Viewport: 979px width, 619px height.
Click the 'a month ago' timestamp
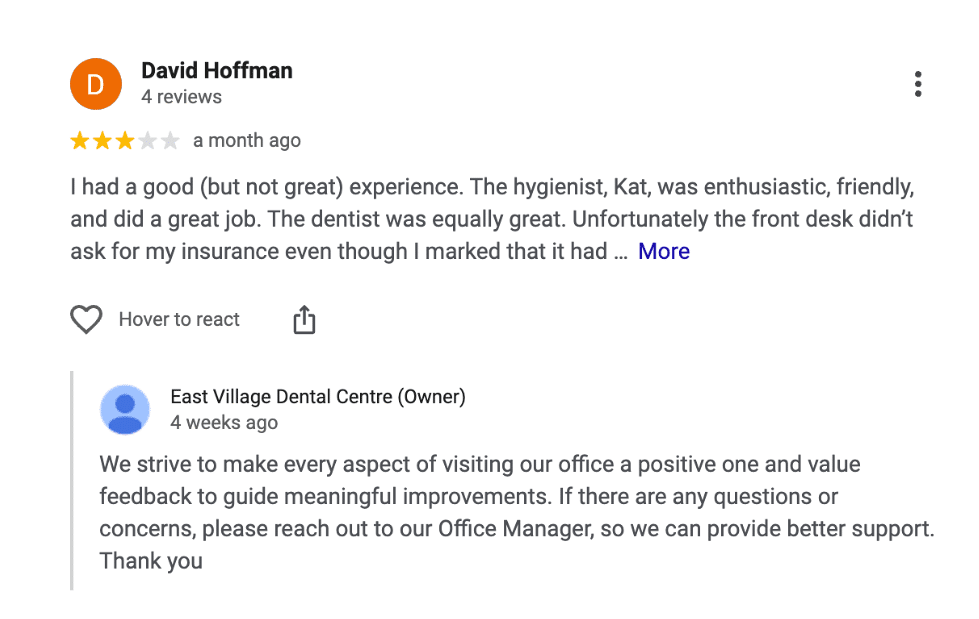click(247, 141)
